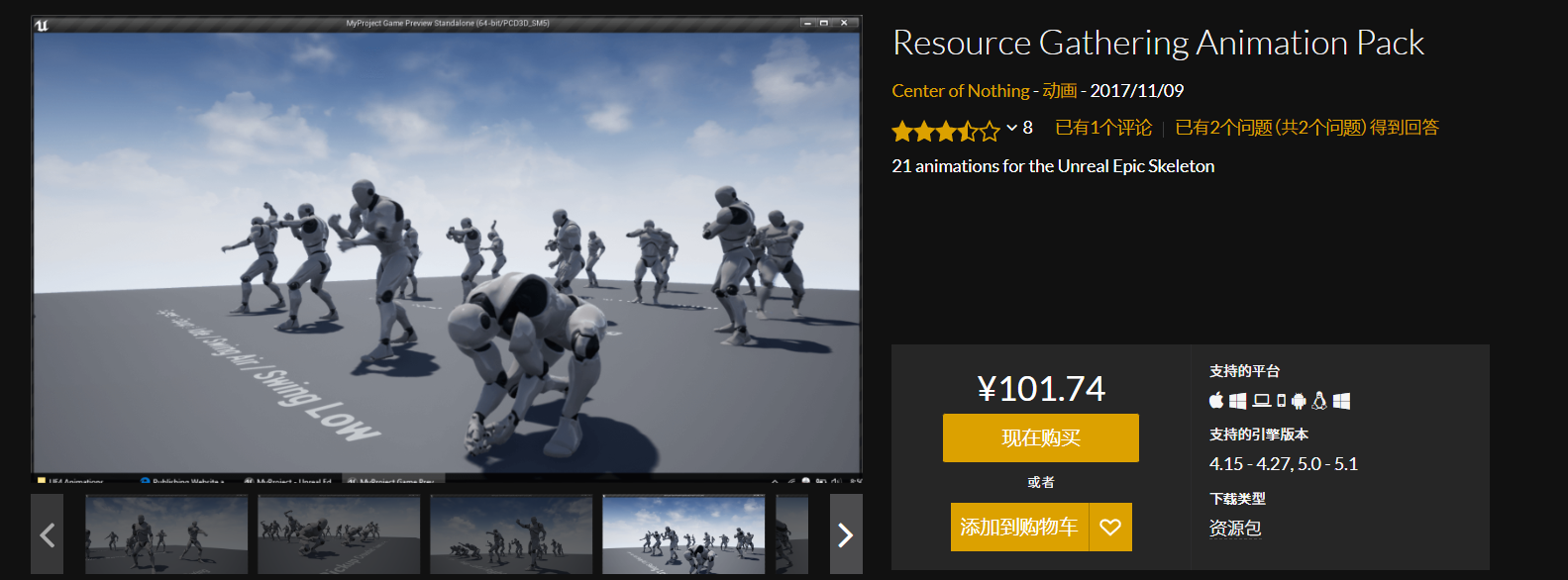Add to cart with 添加到购物车 button

click(x=1019, y=527)
